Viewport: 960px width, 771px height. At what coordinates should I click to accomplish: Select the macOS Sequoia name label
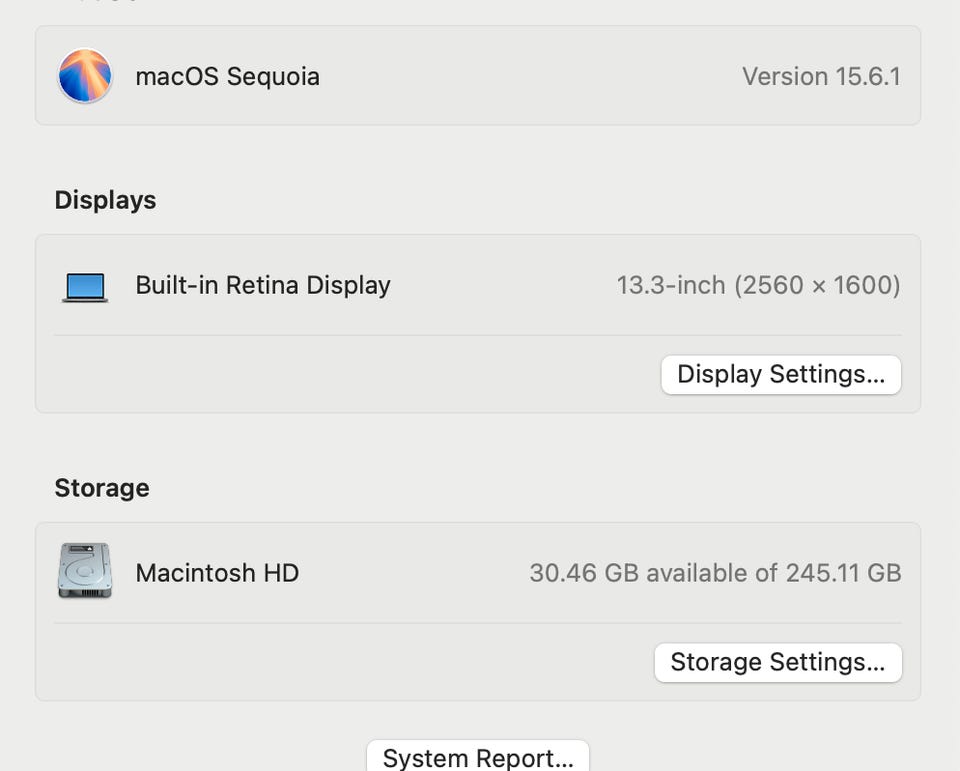coord(227,77)
